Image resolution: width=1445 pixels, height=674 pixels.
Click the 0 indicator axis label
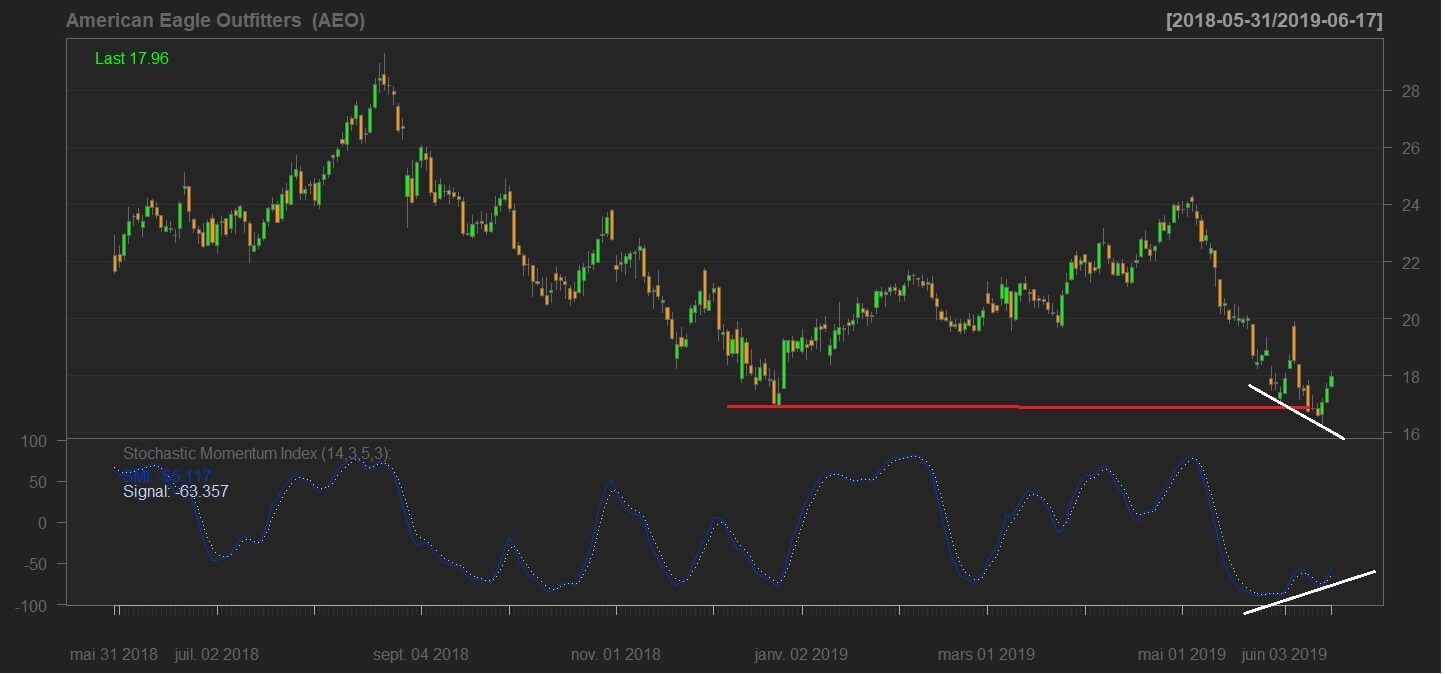pos(42,523)
